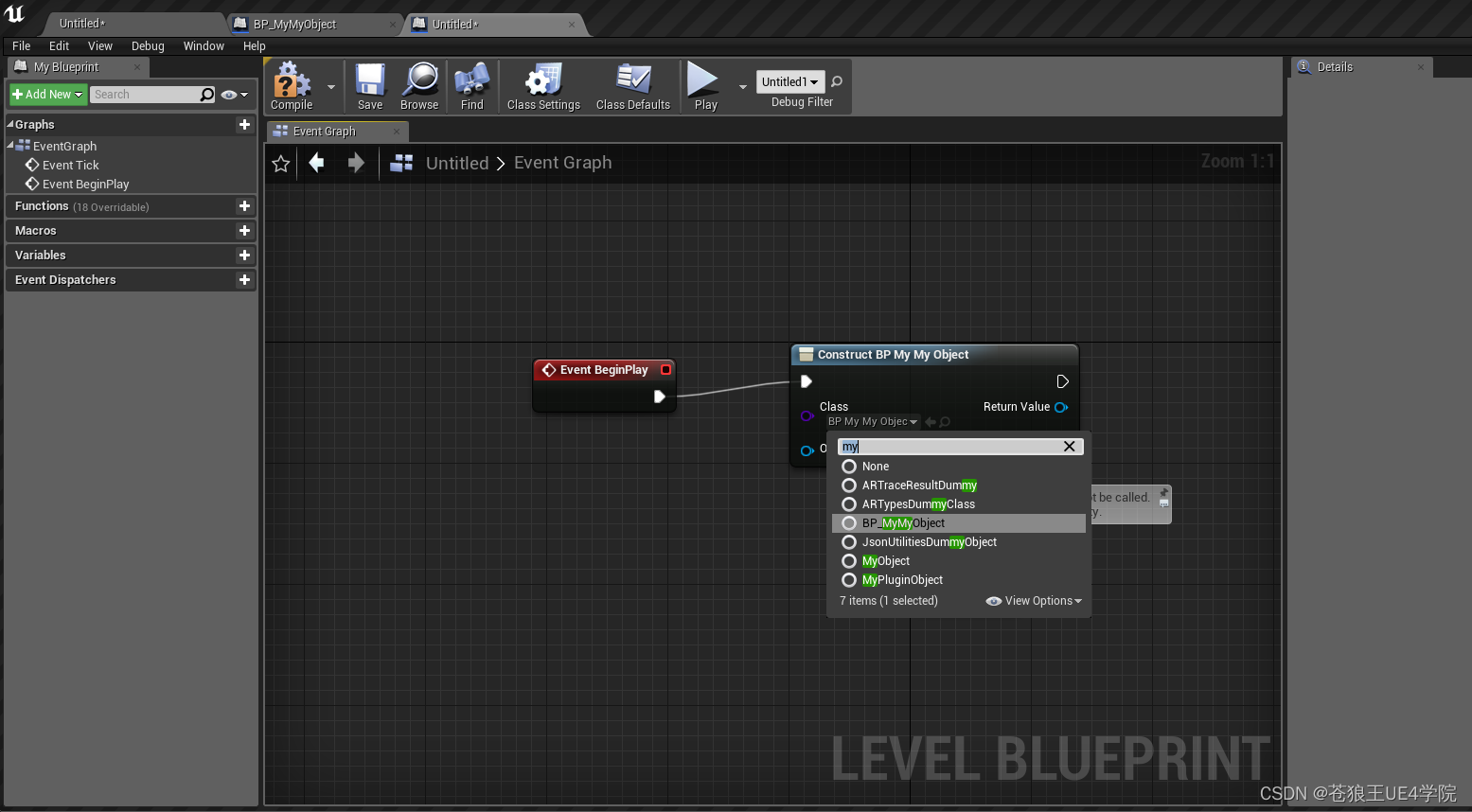1472x812 pixels.
Task: Click the My Blueprint search magnifier icon
Action: pyautogui.click(x=207, y=95)
